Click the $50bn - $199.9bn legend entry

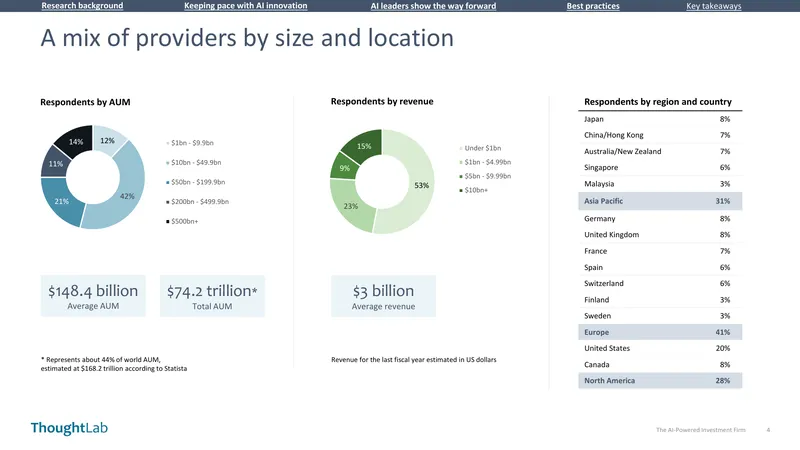195,182
